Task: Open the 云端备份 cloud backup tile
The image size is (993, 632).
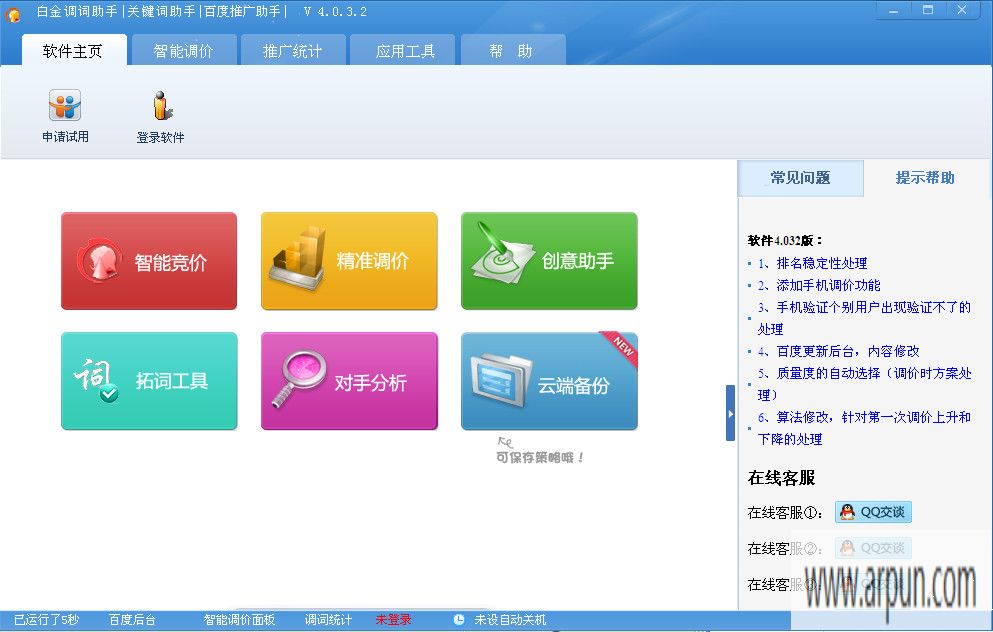Action: [549, 381]
